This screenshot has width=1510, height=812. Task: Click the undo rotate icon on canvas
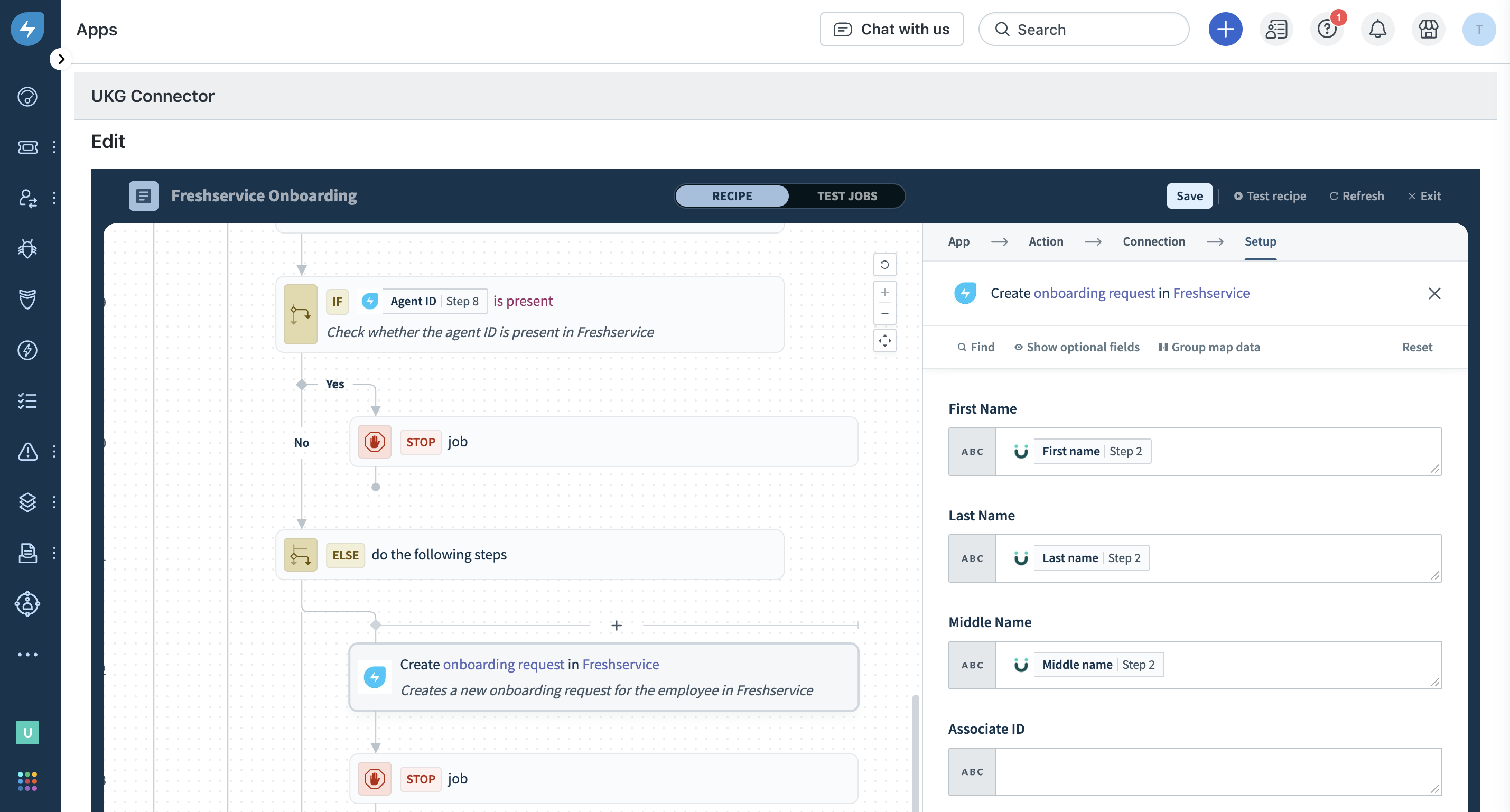pyautogui.click(x=884, y=265)
